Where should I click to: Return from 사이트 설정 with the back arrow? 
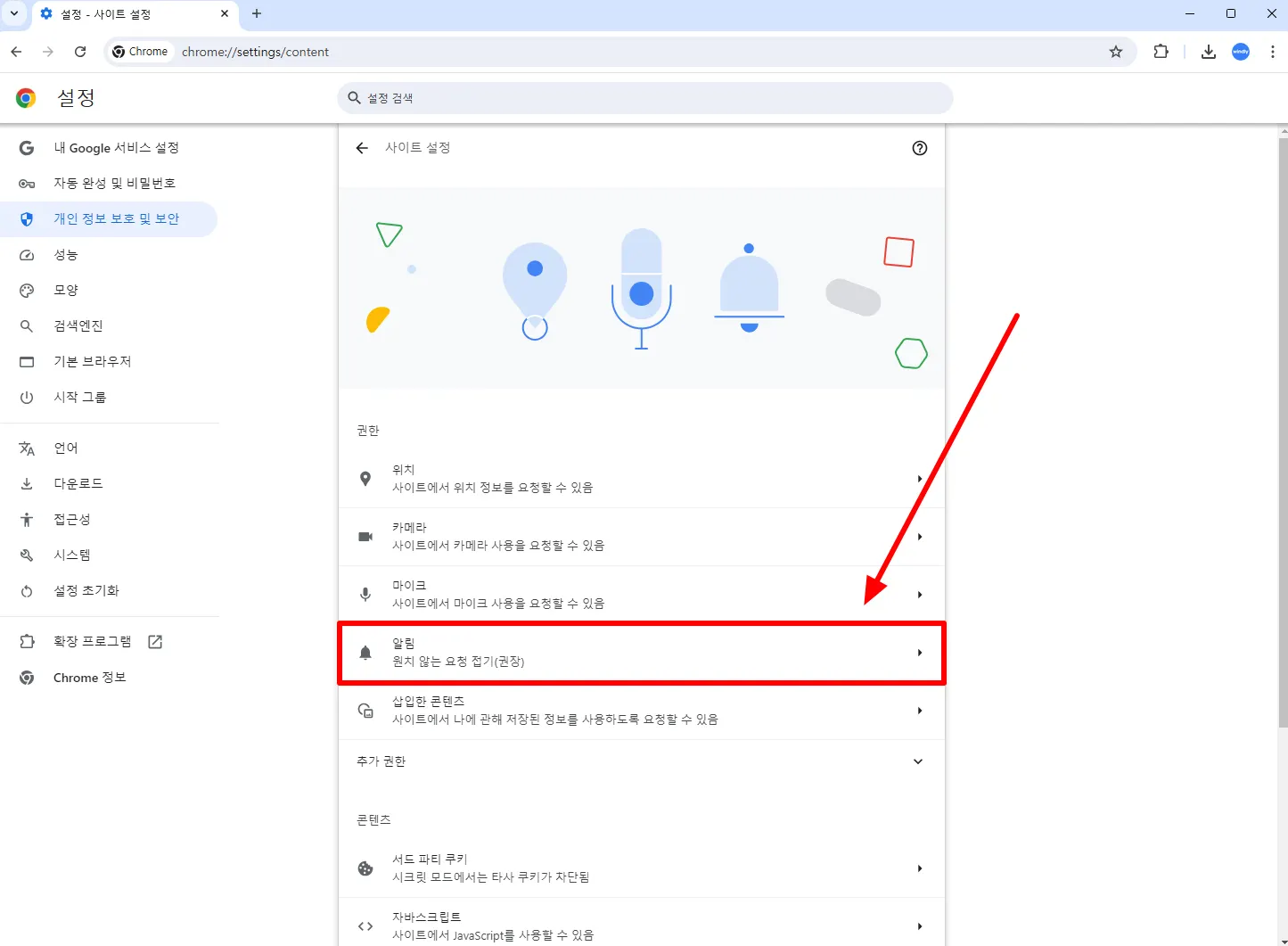[362, 148]
